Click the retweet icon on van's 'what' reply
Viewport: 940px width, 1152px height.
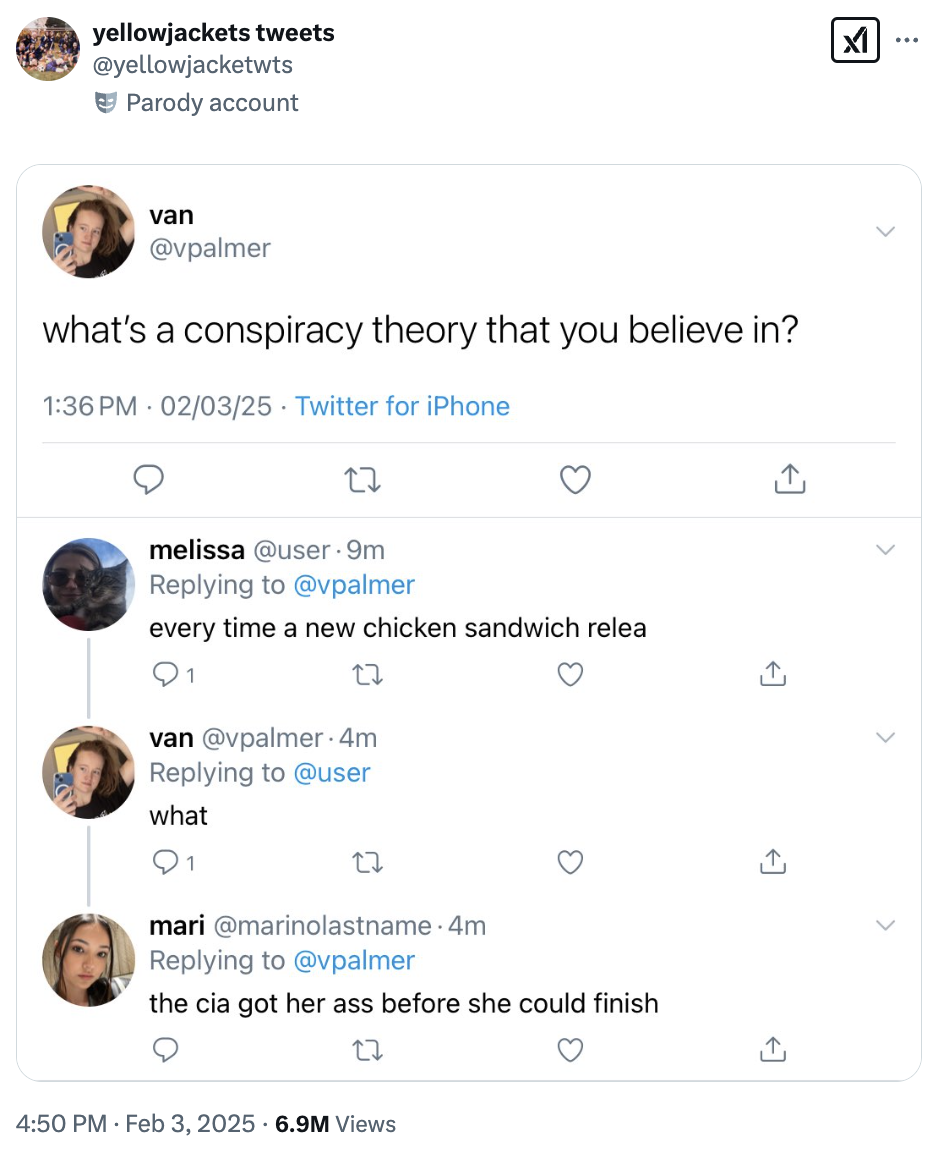pos(367,862)
